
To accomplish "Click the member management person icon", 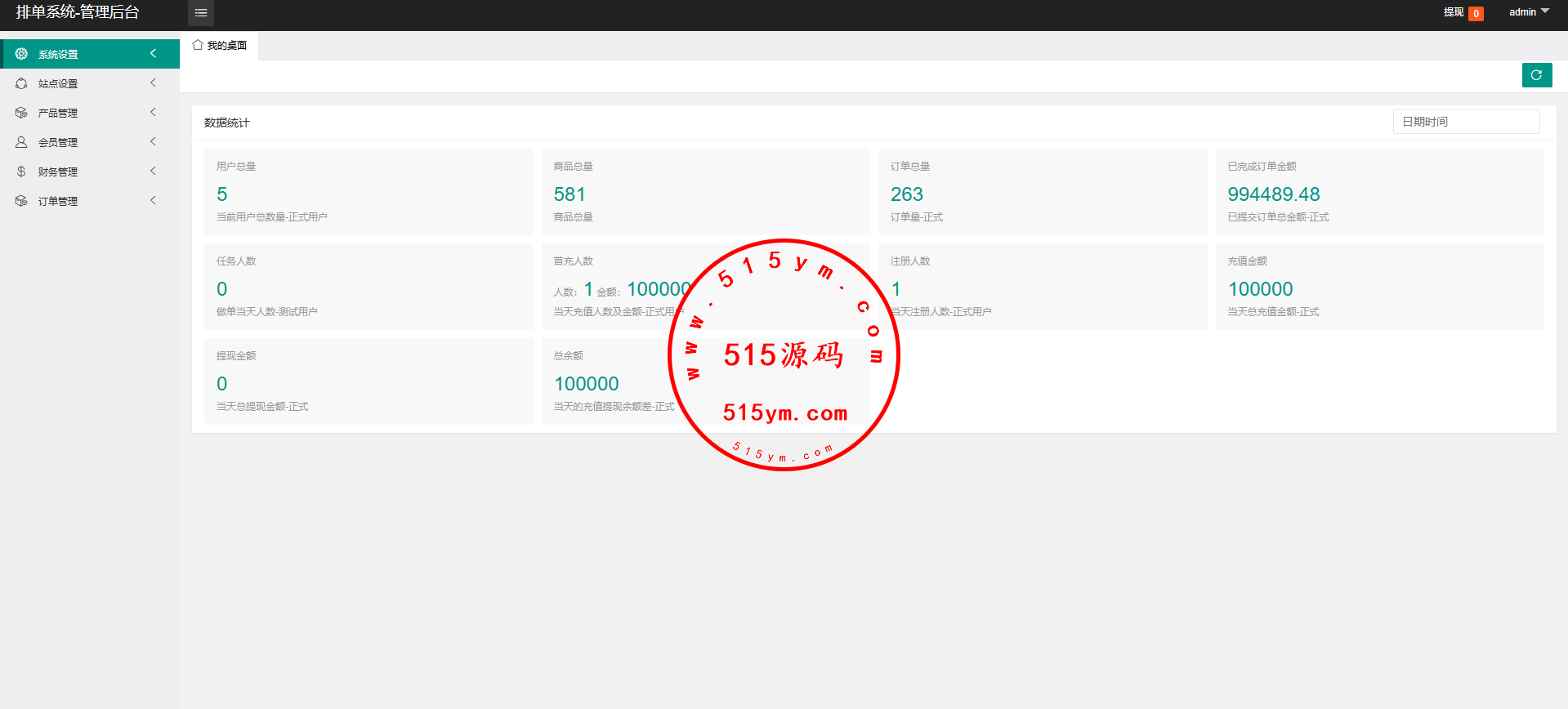I will pyautogui.click(x=21, y=142).
